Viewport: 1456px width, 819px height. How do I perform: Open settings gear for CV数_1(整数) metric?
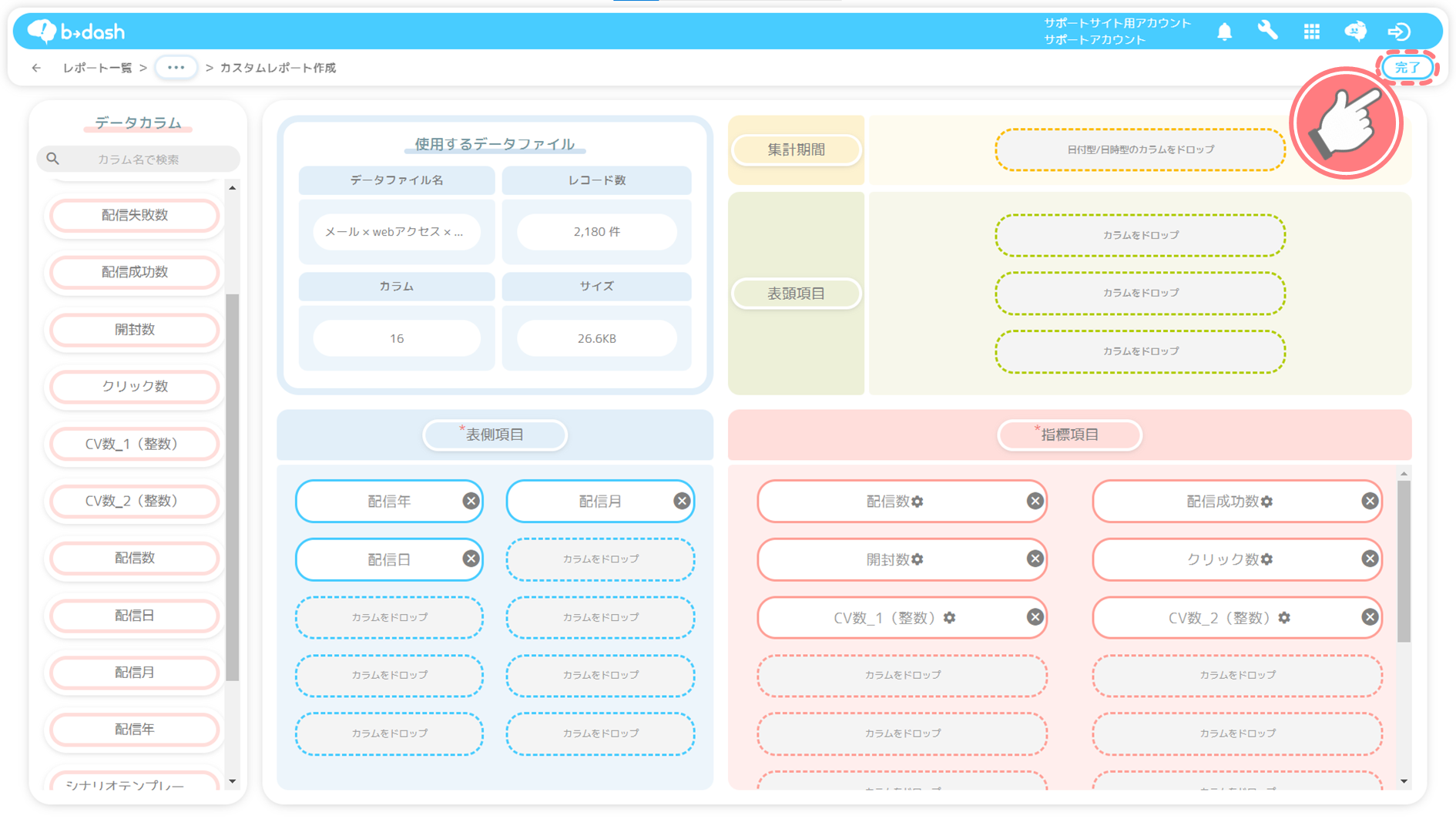[950, 617]
